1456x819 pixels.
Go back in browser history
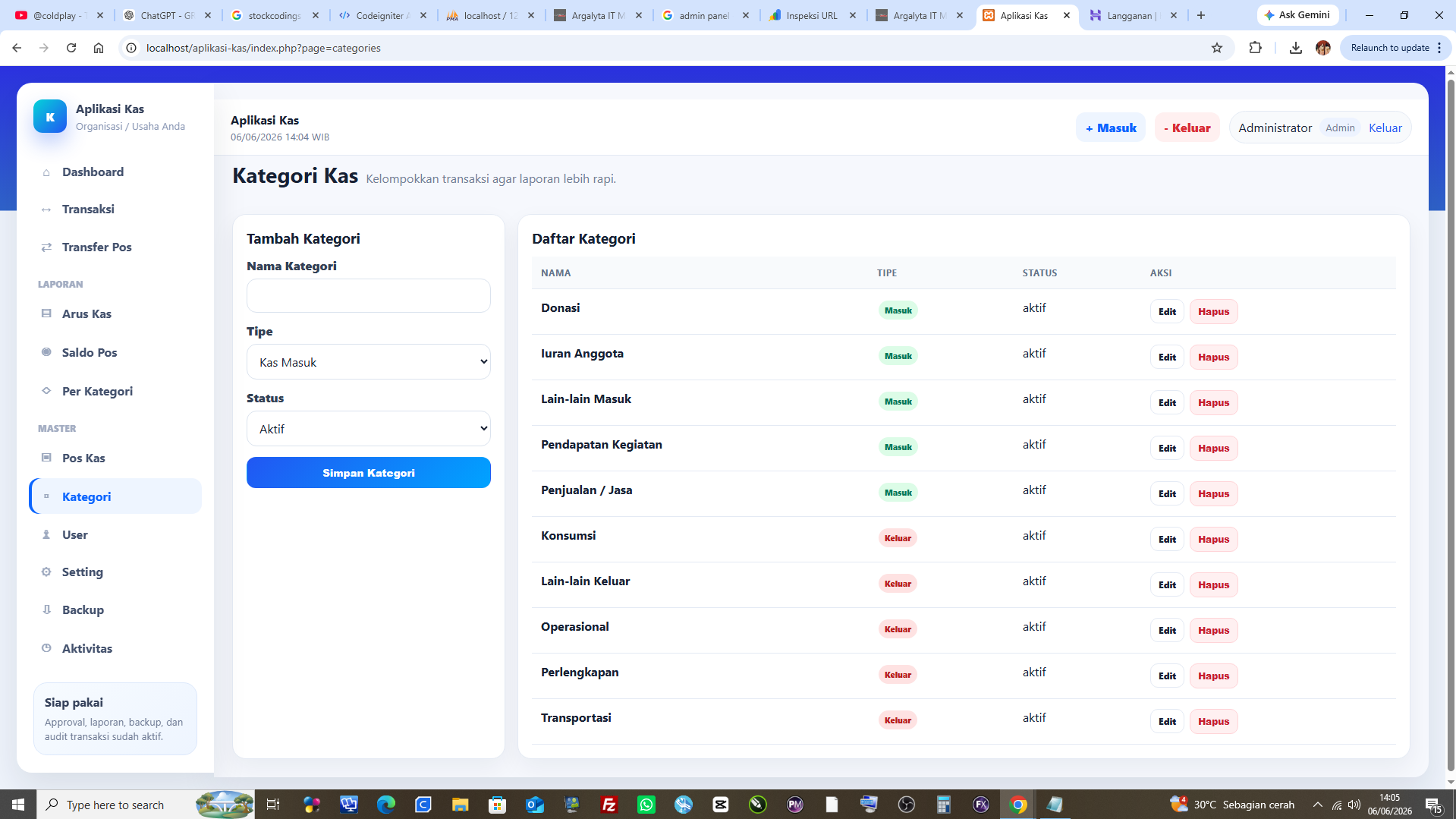17,48
